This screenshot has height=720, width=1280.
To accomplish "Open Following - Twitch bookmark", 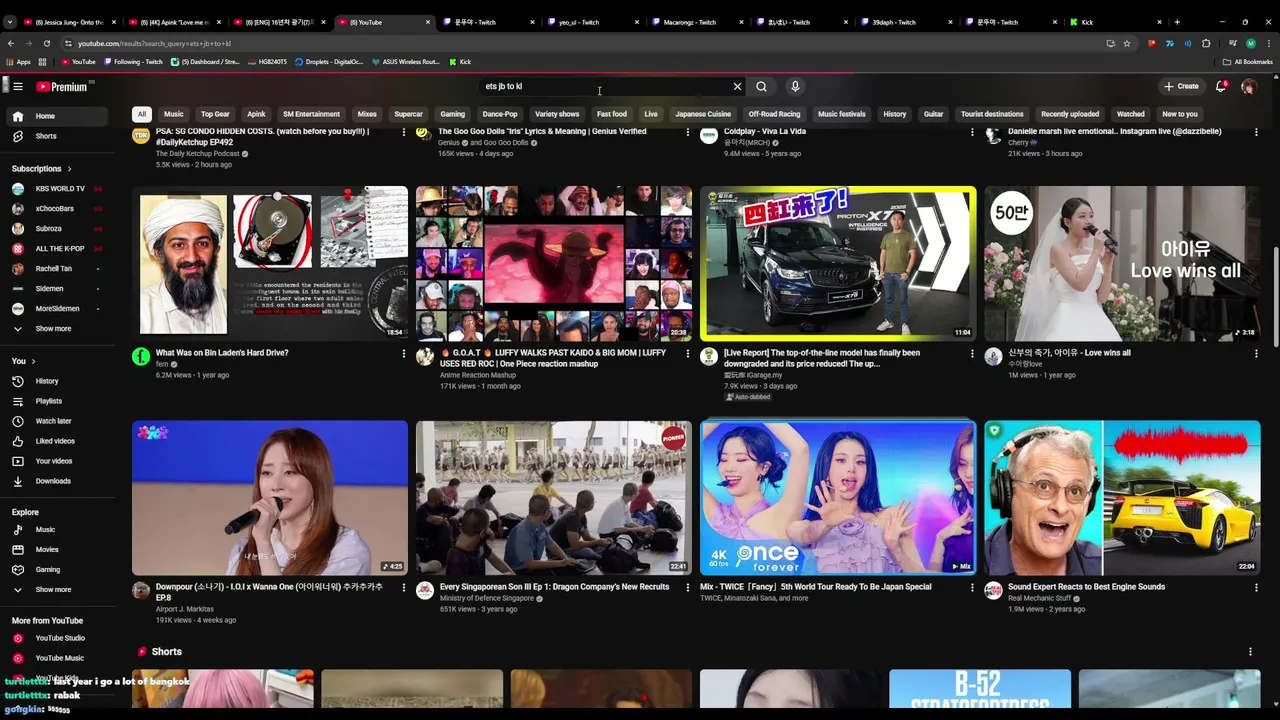I will [133, 62].
